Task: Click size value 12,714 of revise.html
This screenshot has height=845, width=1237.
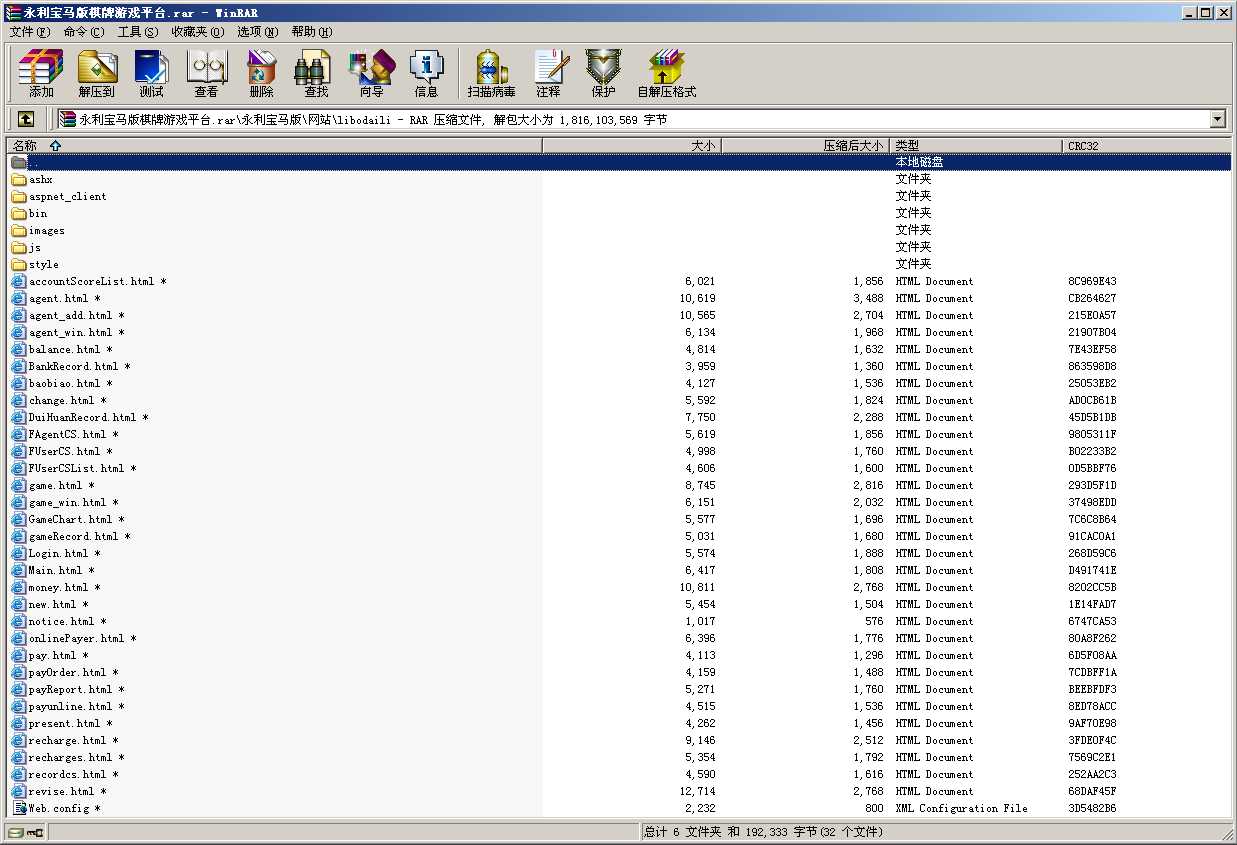Action: tap(697, 792)
